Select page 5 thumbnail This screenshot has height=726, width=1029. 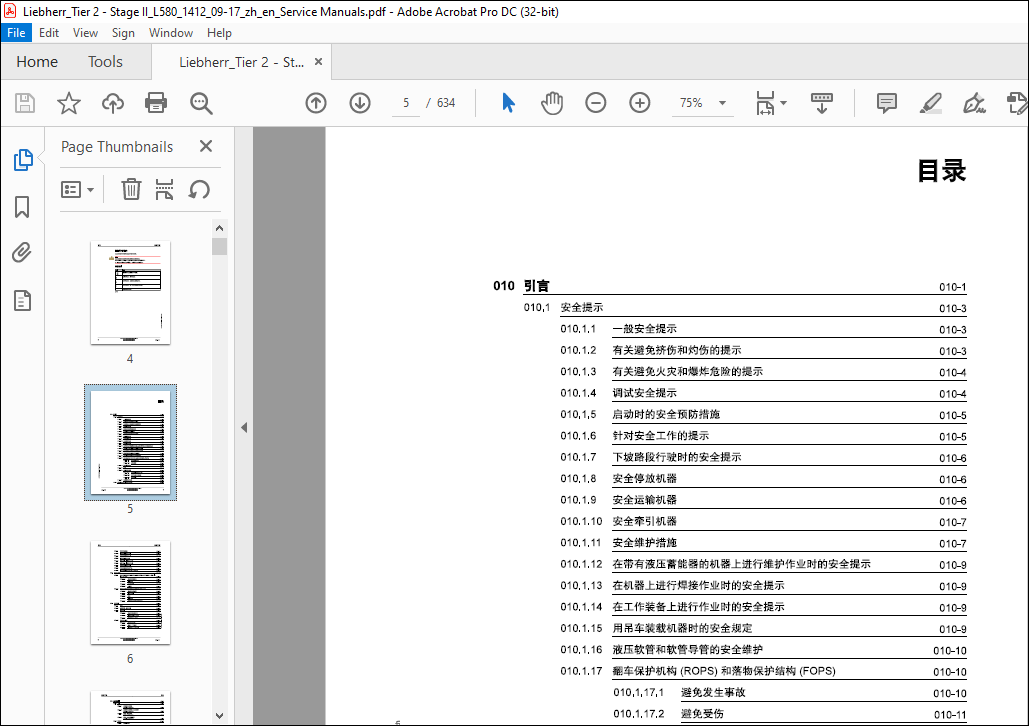pos(130,442)
